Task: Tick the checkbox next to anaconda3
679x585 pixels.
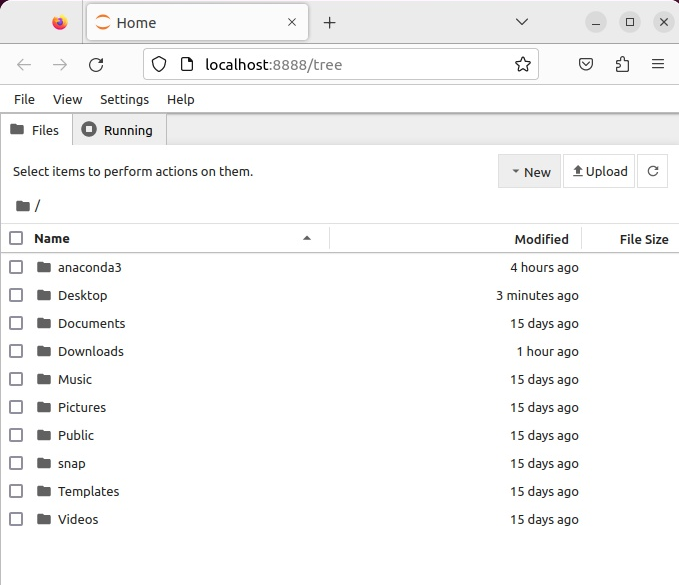Action: 16,267
